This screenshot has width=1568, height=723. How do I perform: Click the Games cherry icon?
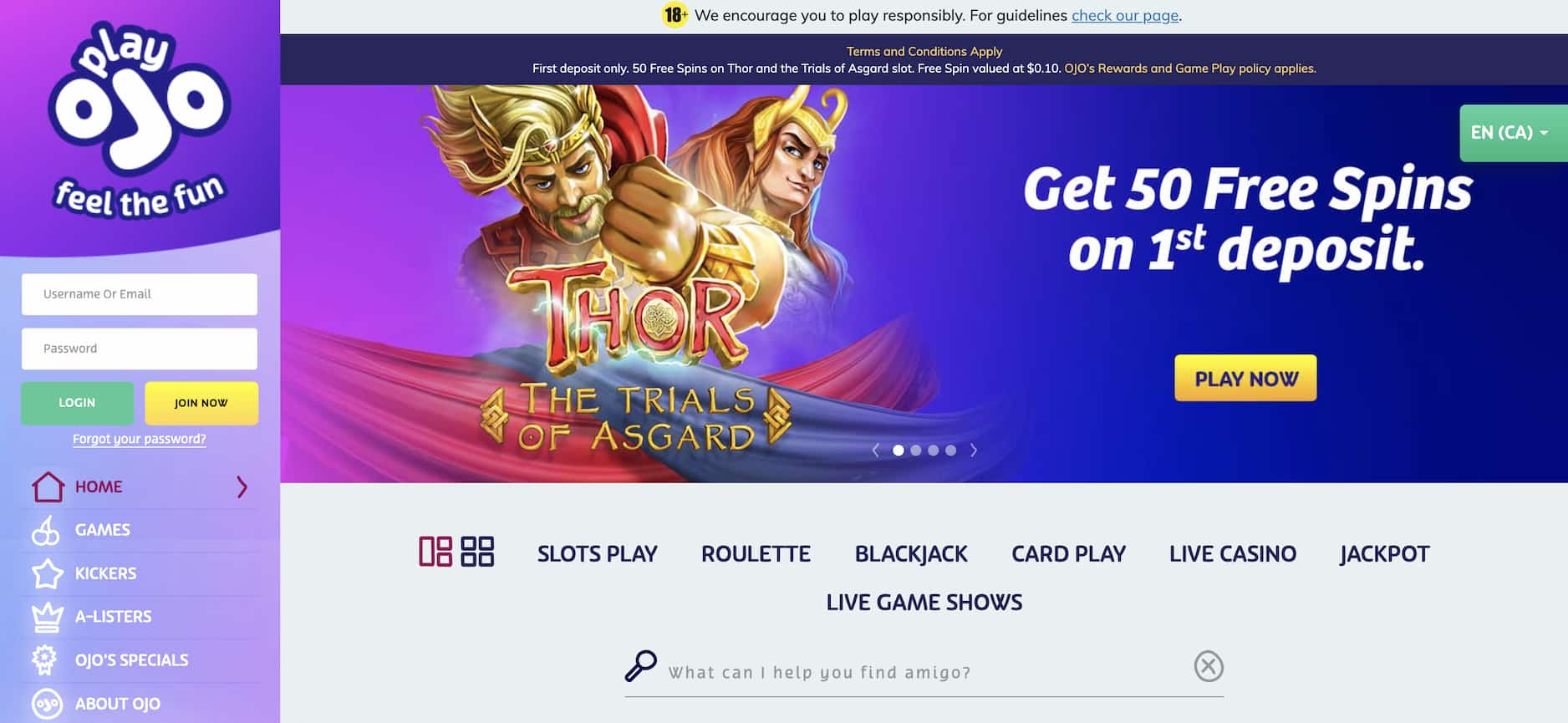[46, 530]
